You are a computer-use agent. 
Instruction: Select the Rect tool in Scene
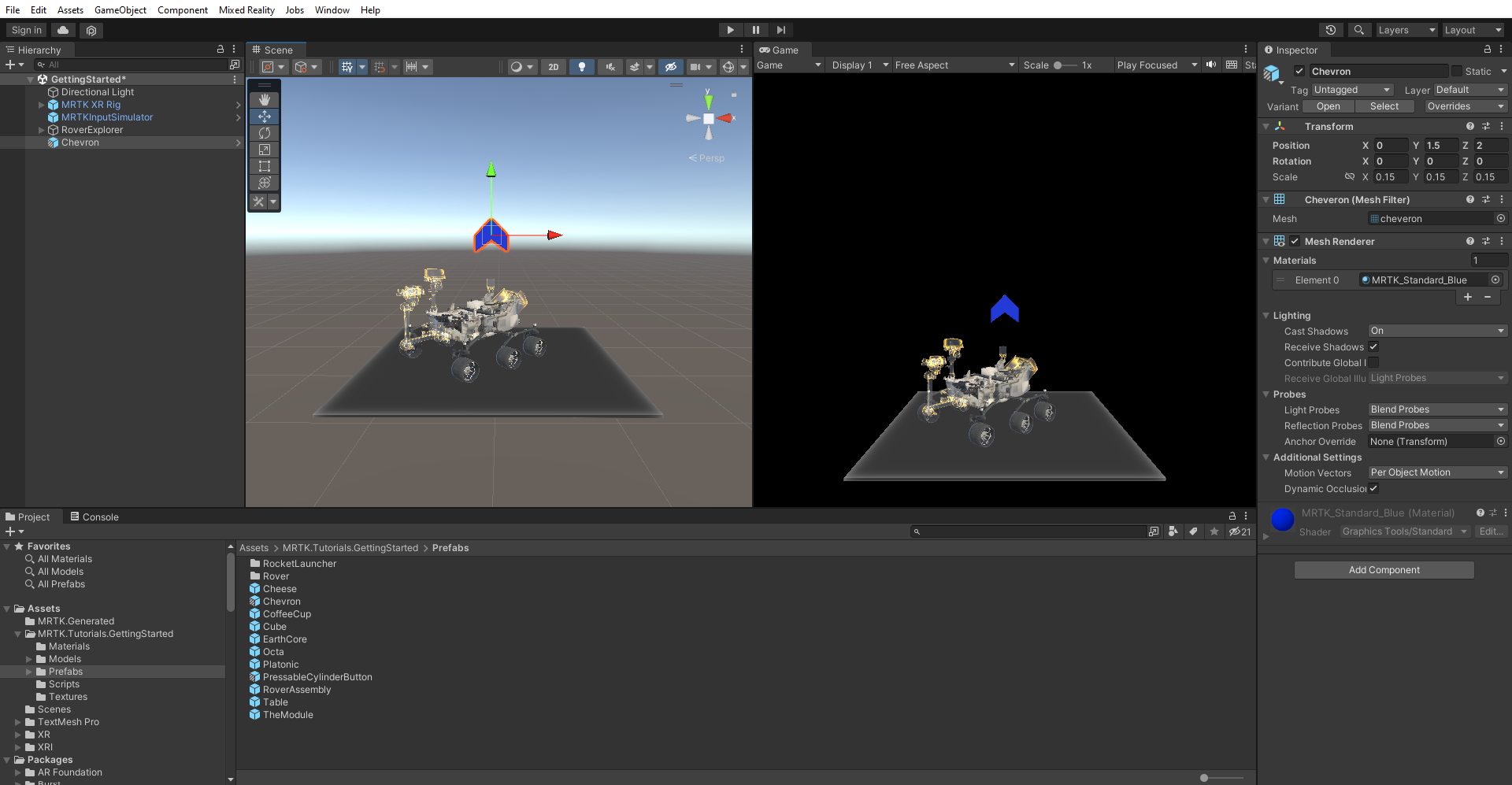[265, 166]
